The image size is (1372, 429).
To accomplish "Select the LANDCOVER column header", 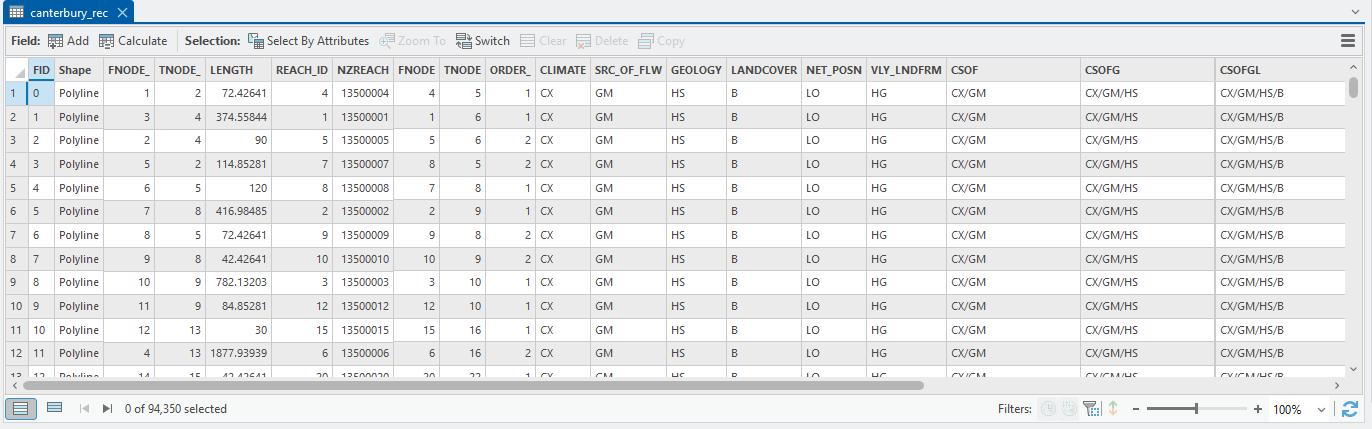I will coord(765,70).
